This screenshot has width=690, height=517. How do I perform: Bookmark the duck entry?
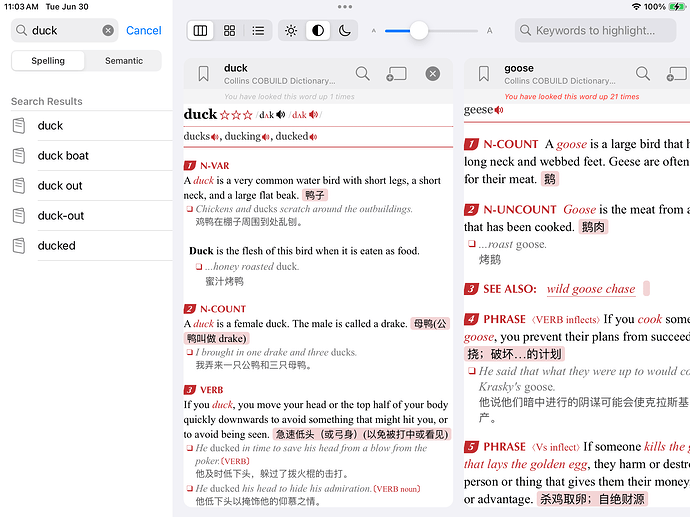click(x=203, y=74)
